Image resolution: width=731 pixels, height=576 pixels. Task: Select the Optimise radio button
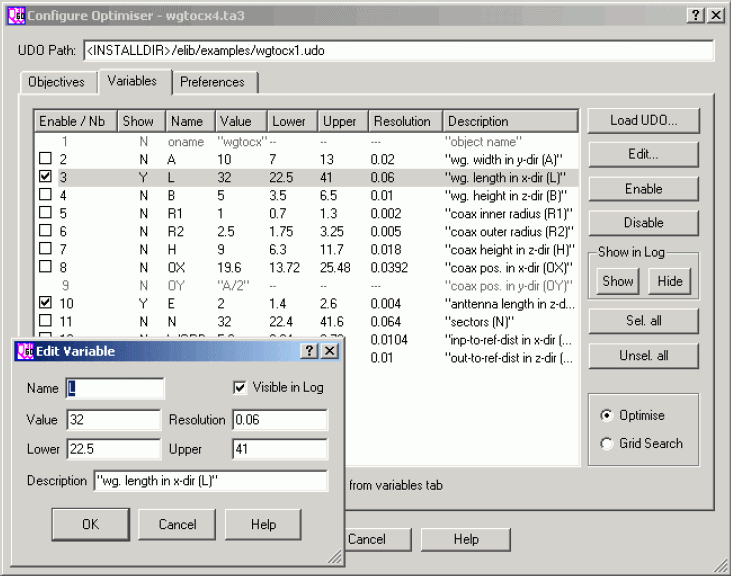606,415
